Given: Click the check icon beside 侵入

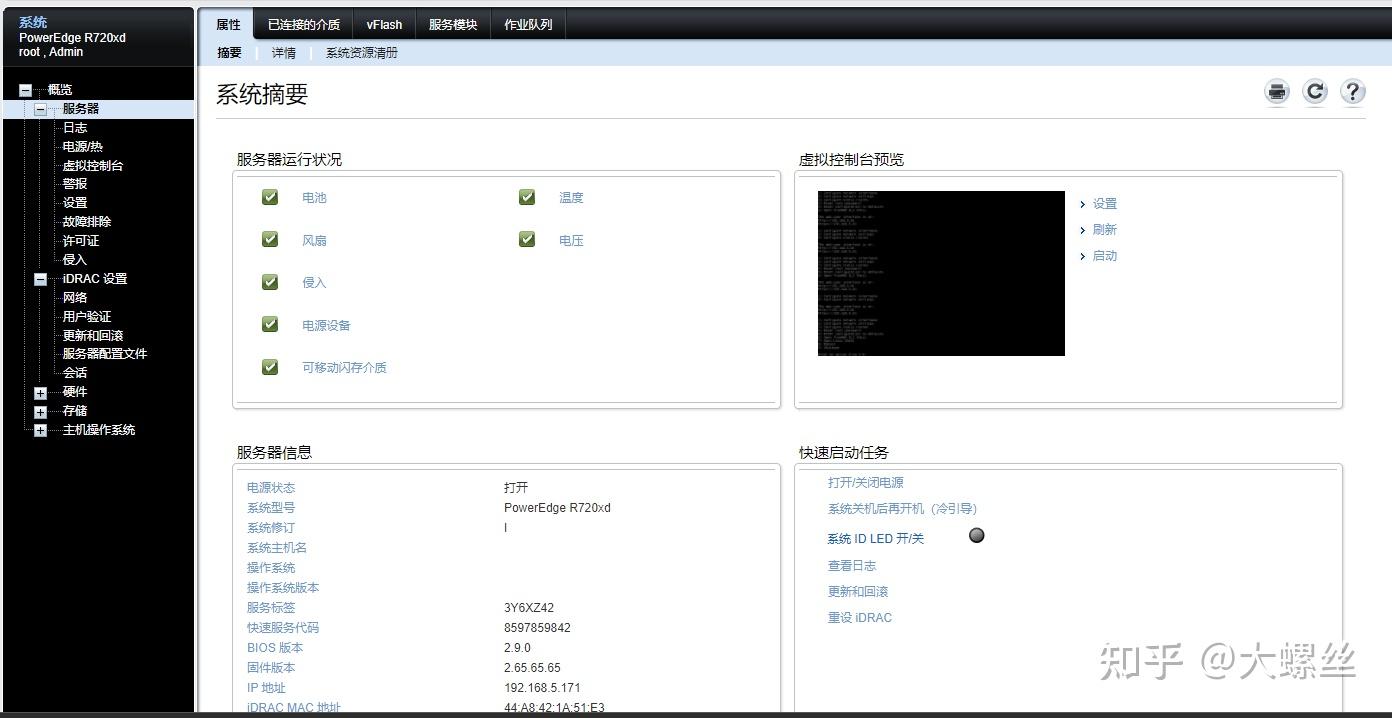Looking at the screenshot, I should [x=269, y=282].
